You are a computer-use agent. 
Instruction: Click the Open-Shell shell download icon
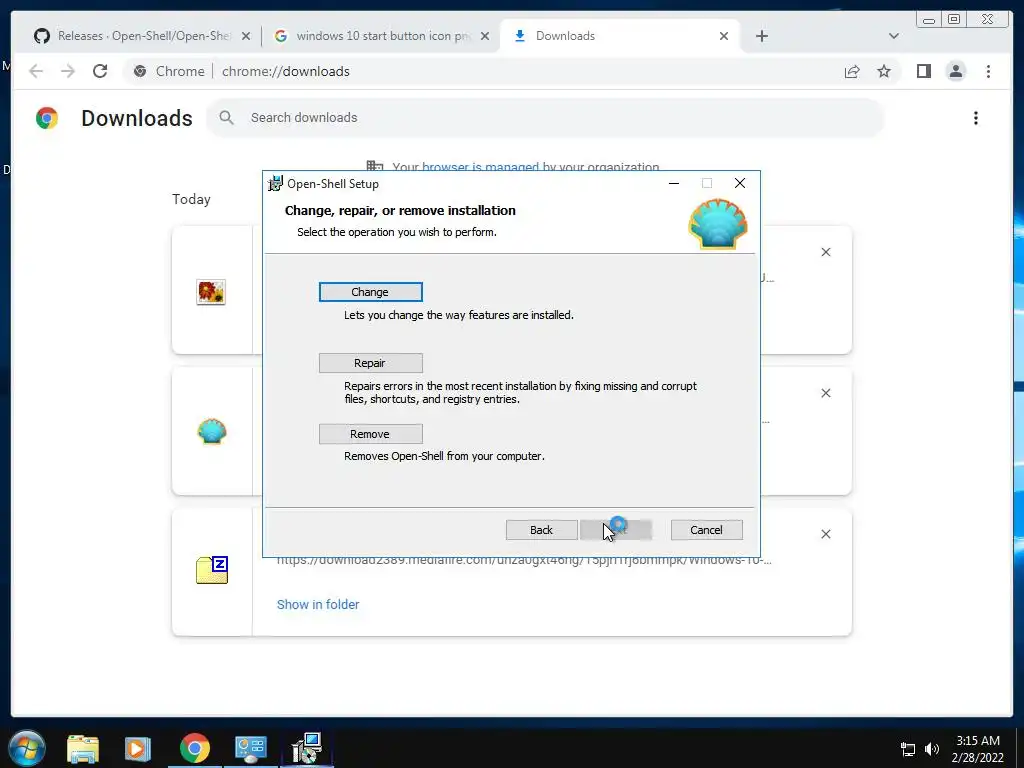(212, 432)
